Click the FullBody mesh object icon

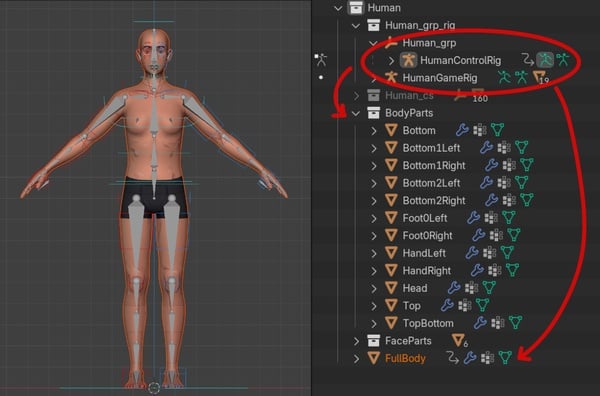373,358
